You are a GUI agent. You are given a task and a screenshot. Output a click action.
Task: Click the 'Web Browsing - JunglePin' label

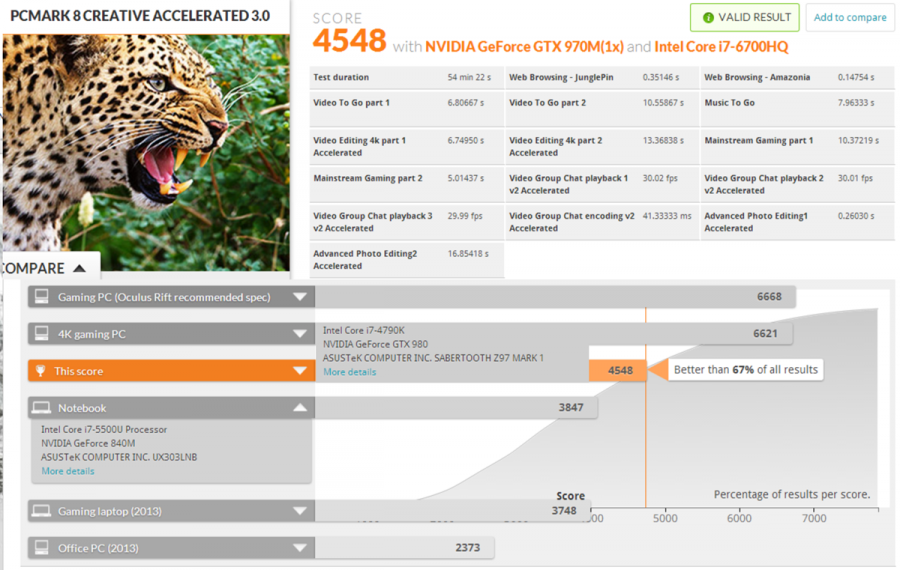pos(561,77)
